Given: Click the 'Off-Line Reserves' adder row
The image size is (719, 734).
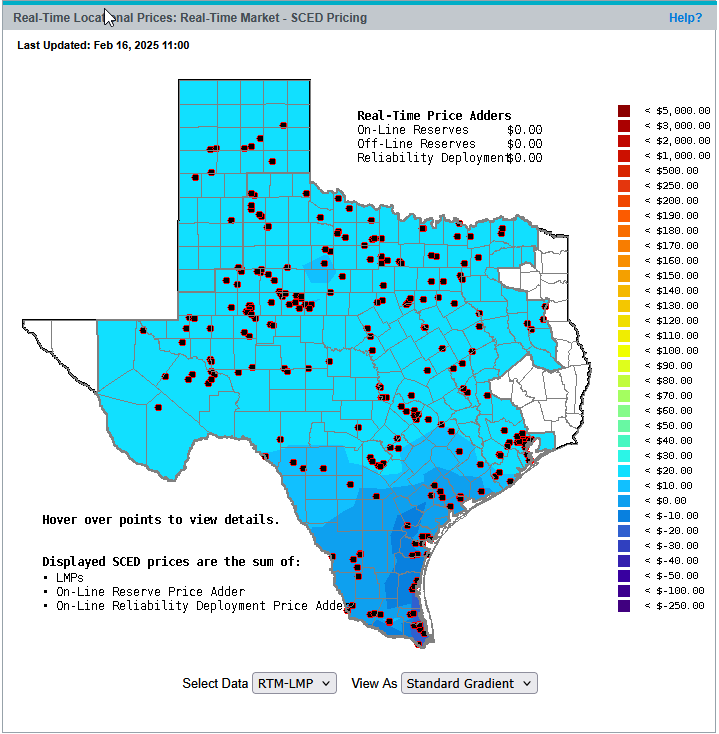Looking at the screenshot, I should (449, 144).
